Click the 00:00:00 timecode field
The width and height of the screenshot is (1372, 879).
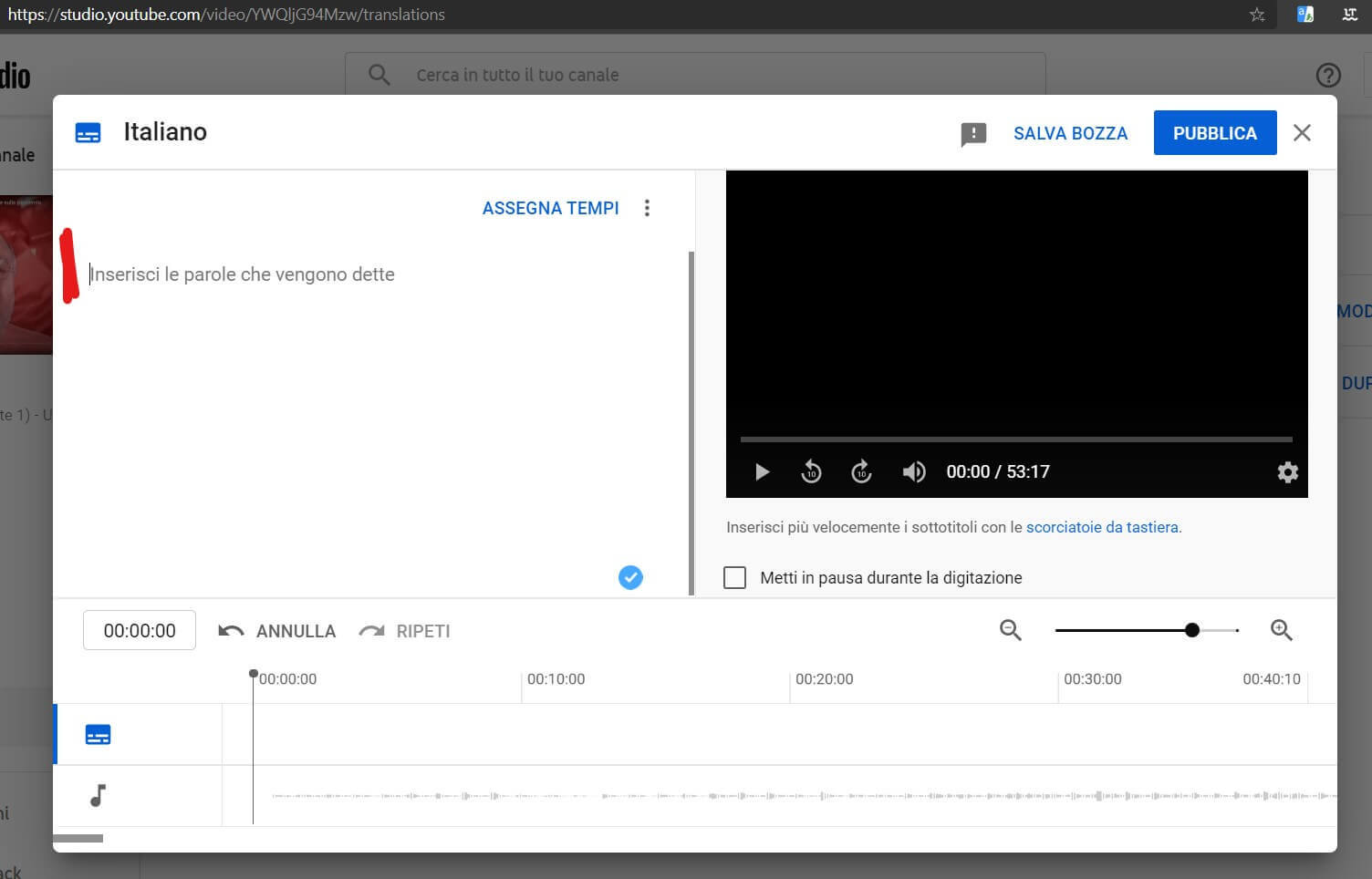pos(140,631)
